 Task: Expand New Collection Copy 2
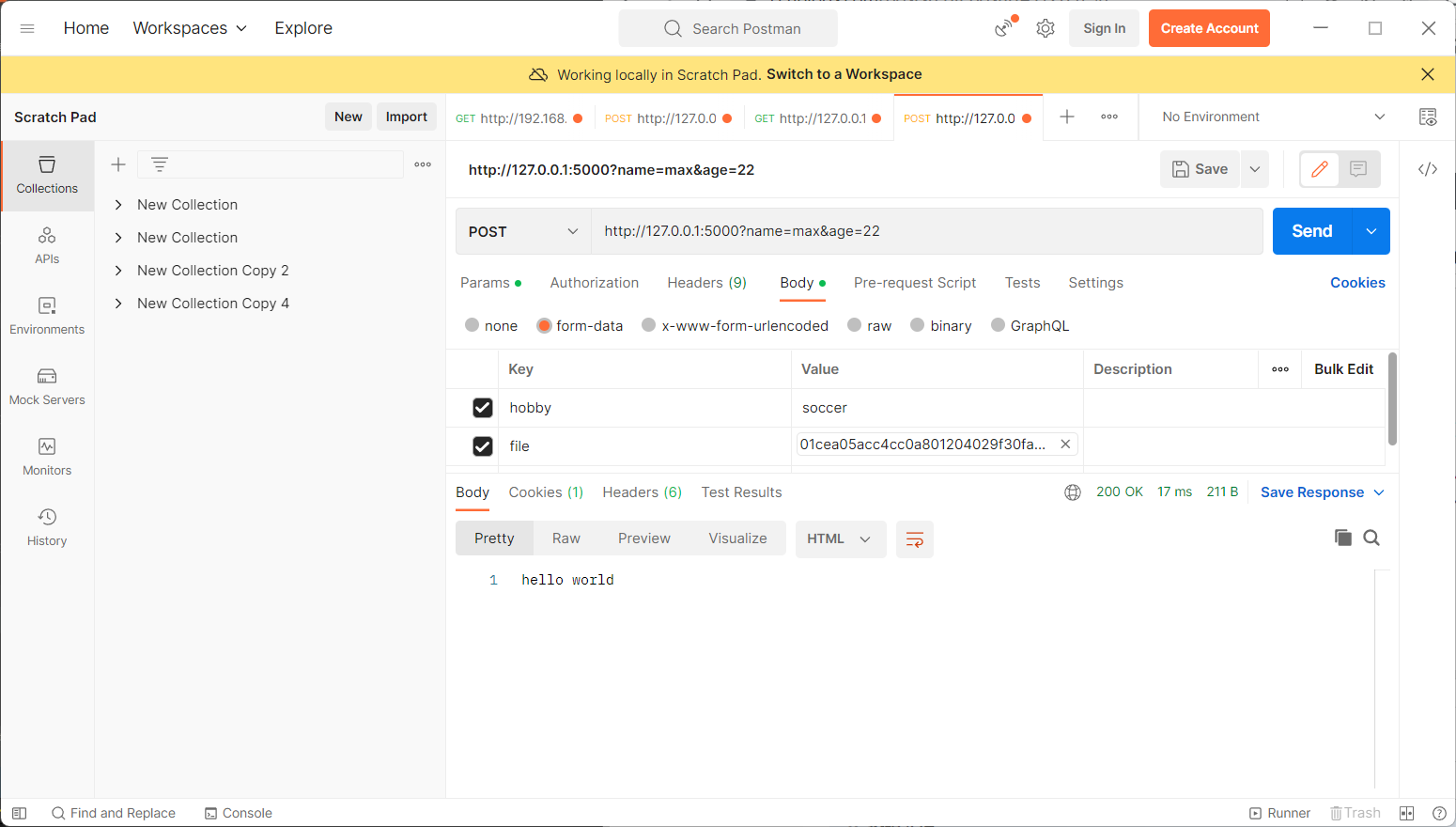click(118, 271)
